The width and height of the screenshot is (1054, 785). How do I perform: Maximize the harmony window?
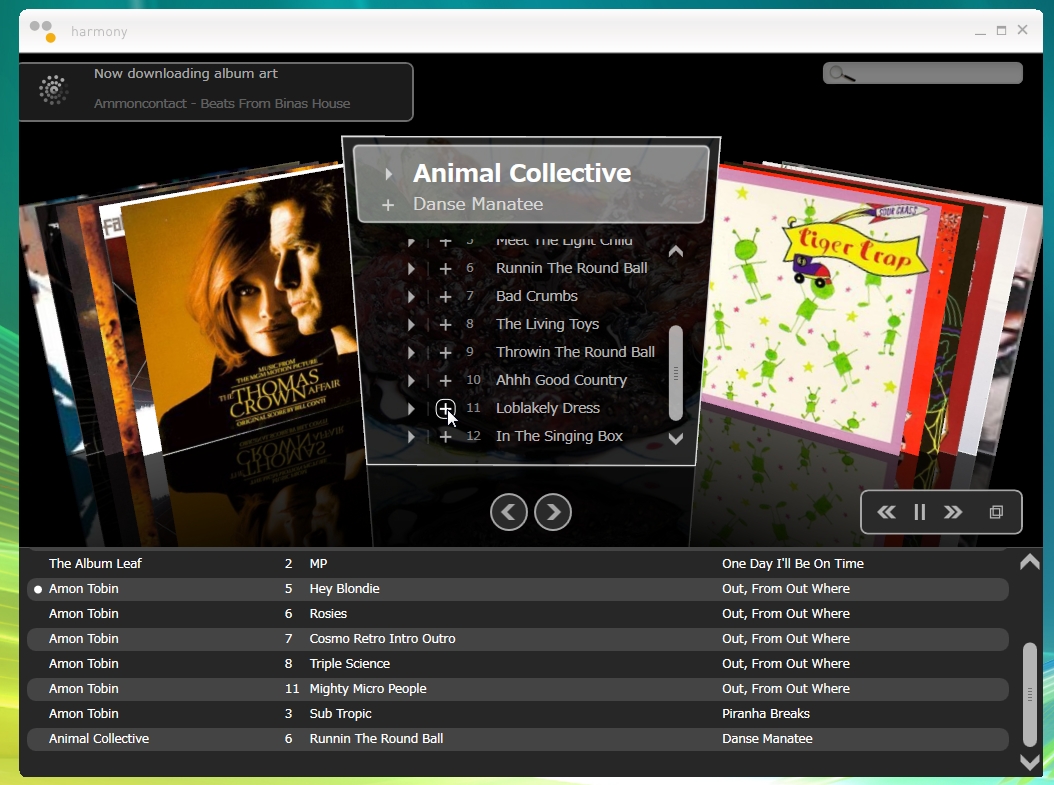coord(1002,30)
